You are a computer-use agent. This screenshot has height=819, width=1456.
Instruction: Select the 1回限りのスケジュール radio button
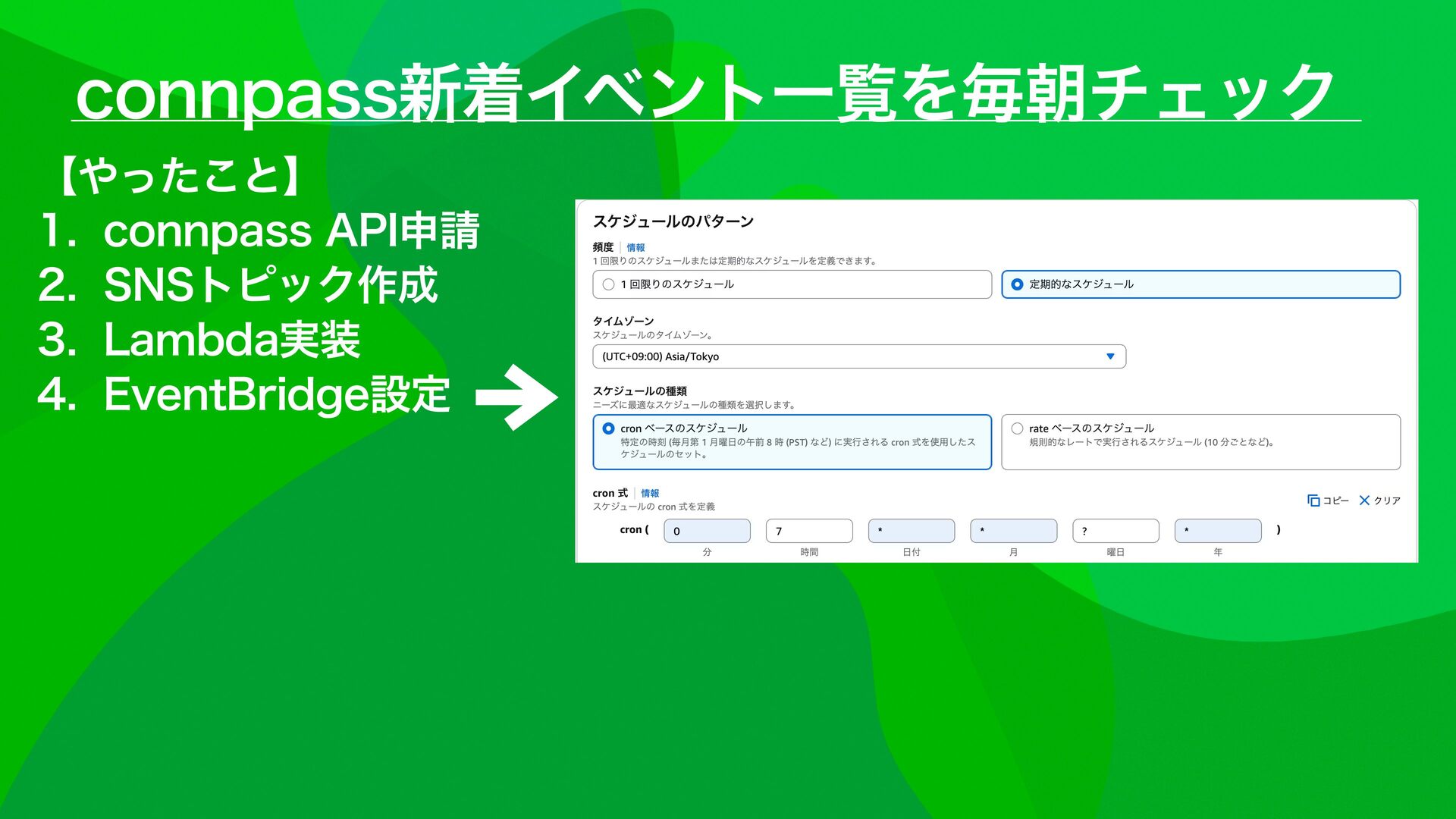608,284
